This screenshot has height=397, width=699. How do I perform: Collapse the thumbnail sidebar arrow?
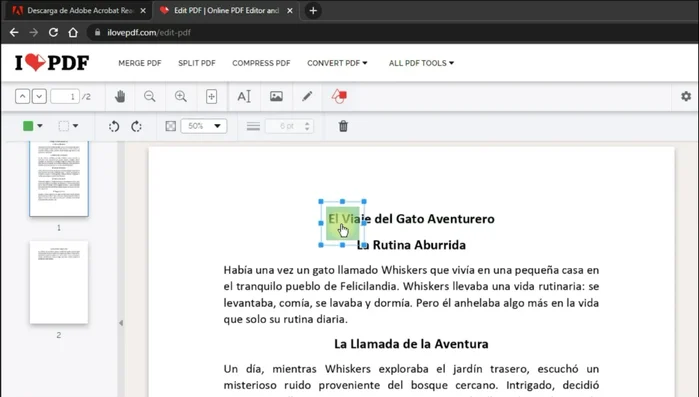coord(121,323)
